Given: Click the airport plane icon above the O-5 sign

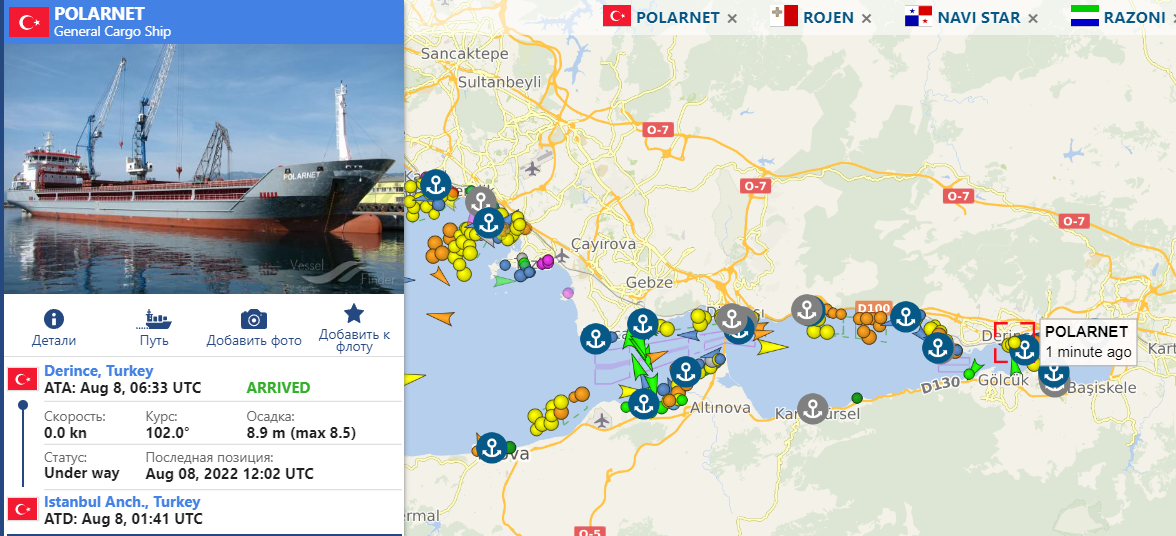Looking at the screenshot, I should coord(602,421).
